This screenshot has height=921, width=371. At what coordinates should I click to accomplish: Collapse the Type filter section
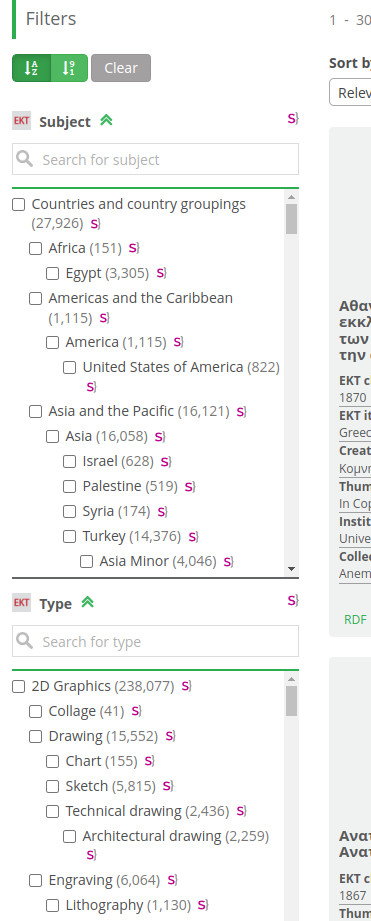point(87,602)
